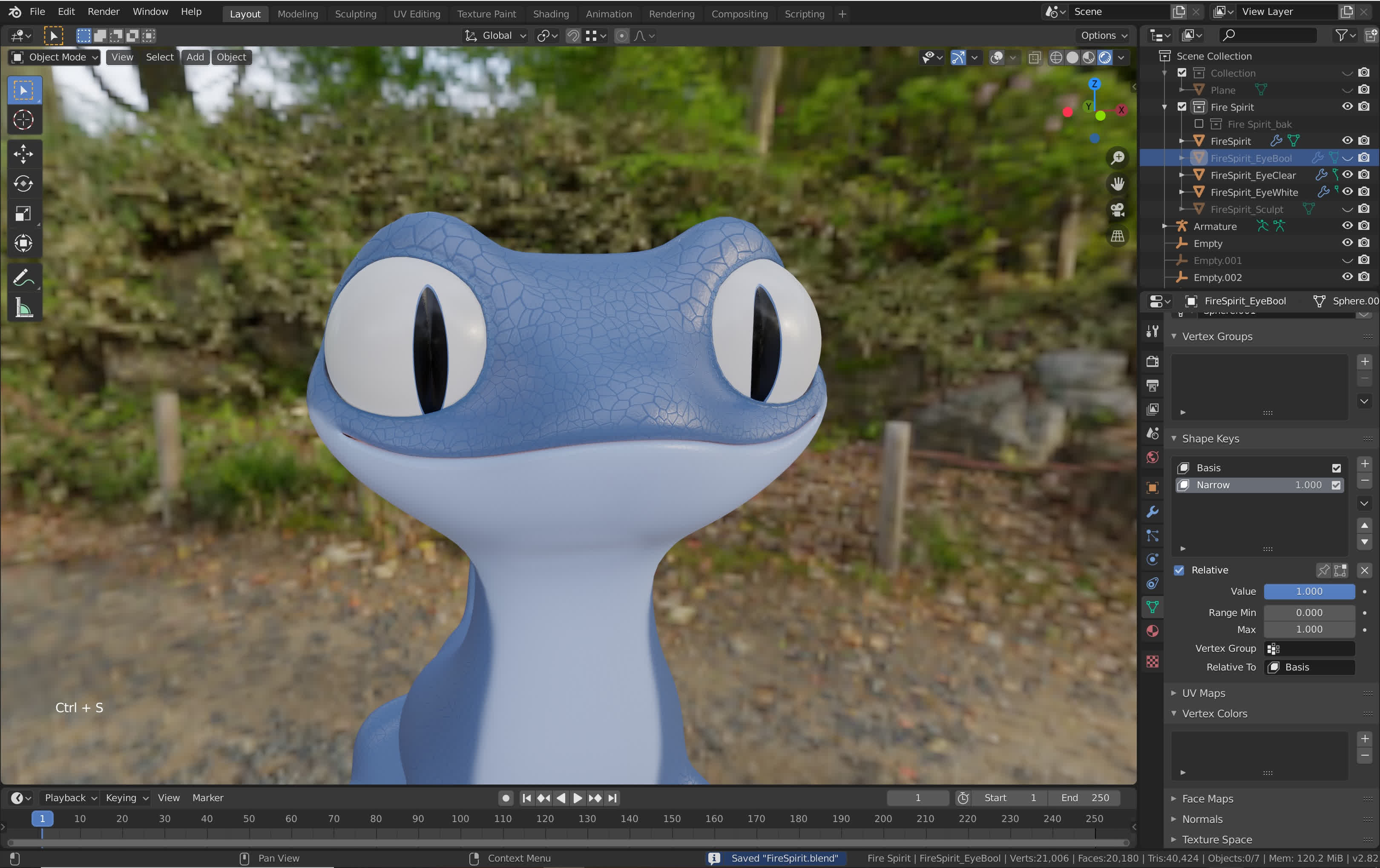1380x868 pixels.
Task: Activate the Rotate tool
Action: pos(23,183)
